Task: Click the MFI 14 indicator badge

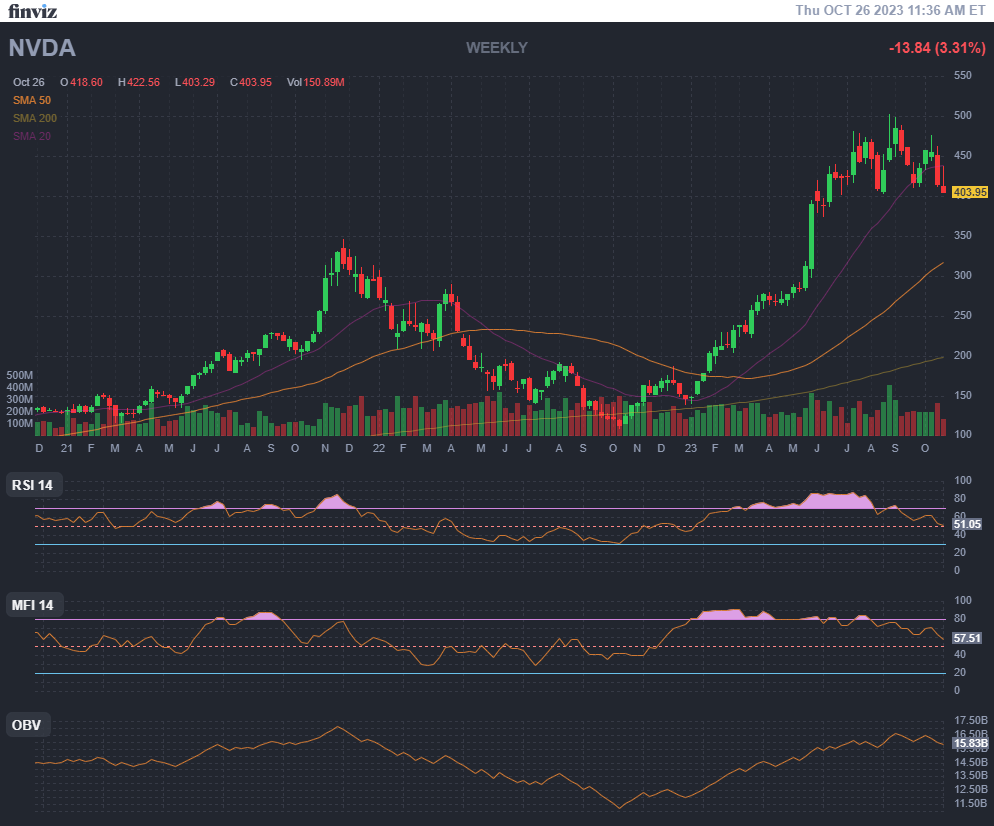Action: click(x=33, y=605)
